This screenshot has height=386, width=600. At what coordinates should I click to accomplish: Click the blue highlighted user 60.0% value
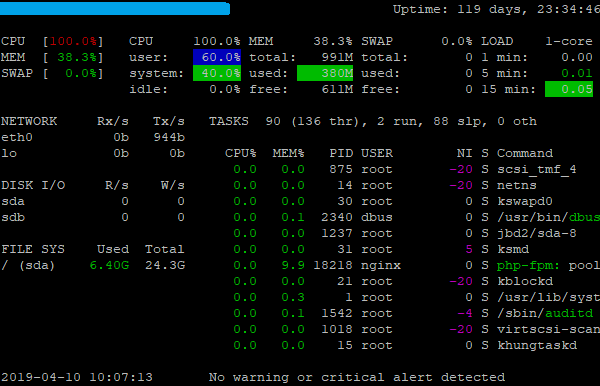pyautogui.click(x=217, y=57)
